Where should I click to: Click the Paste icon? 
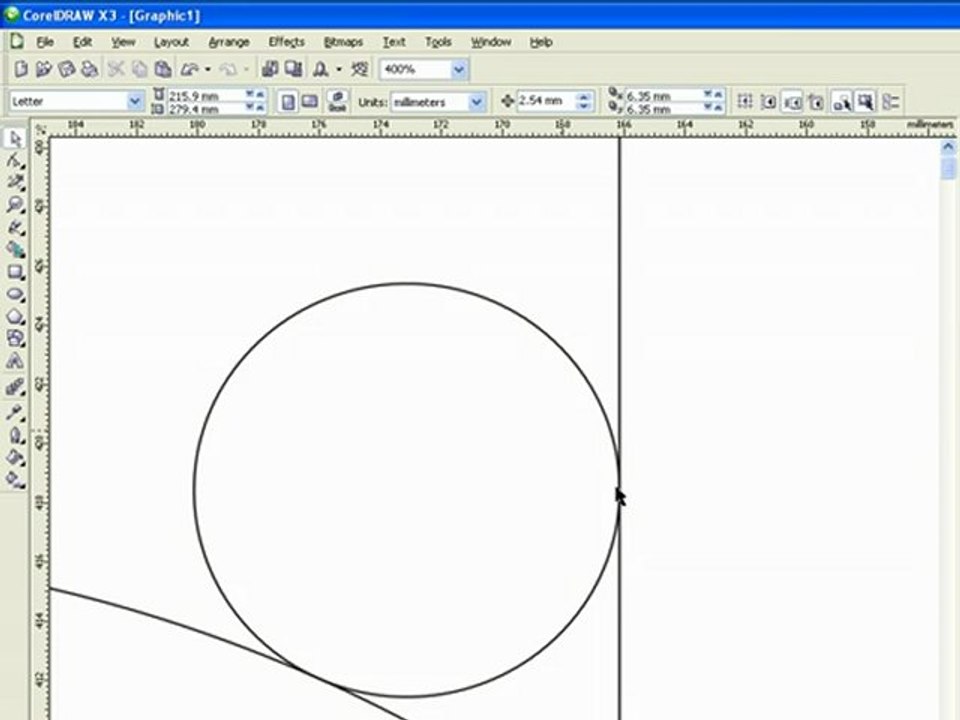[x=162, y=69]
